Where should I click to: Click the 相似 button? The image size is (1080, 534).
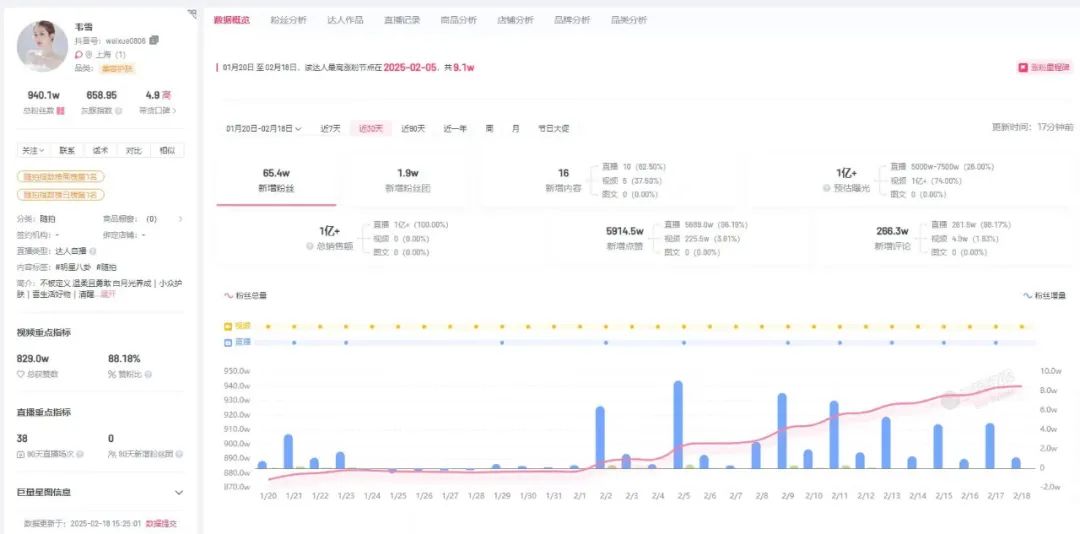(x=167, y=150)
